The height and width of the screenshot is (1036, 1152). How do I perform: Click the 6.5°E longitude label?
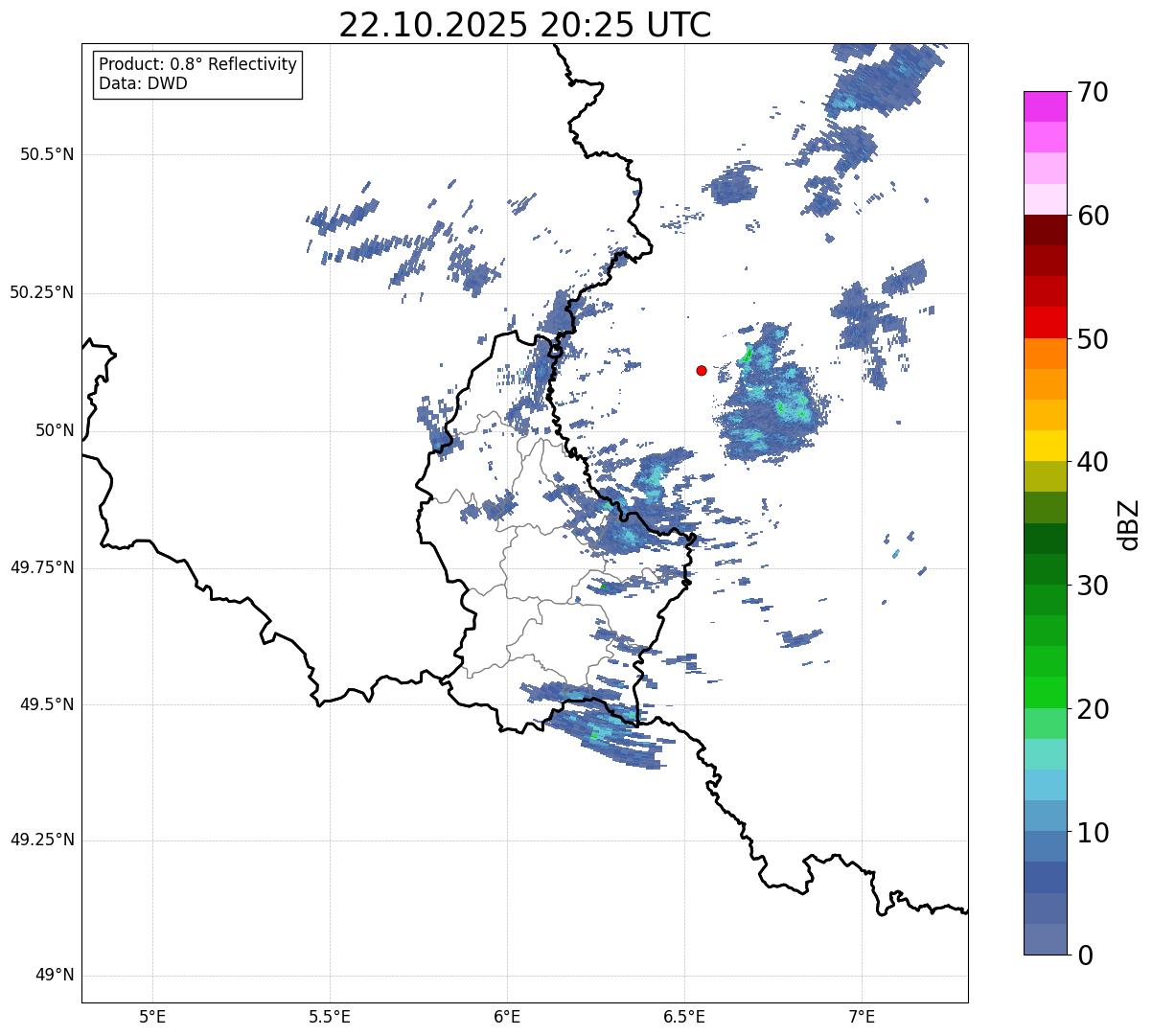click(x=684, y=1017)
